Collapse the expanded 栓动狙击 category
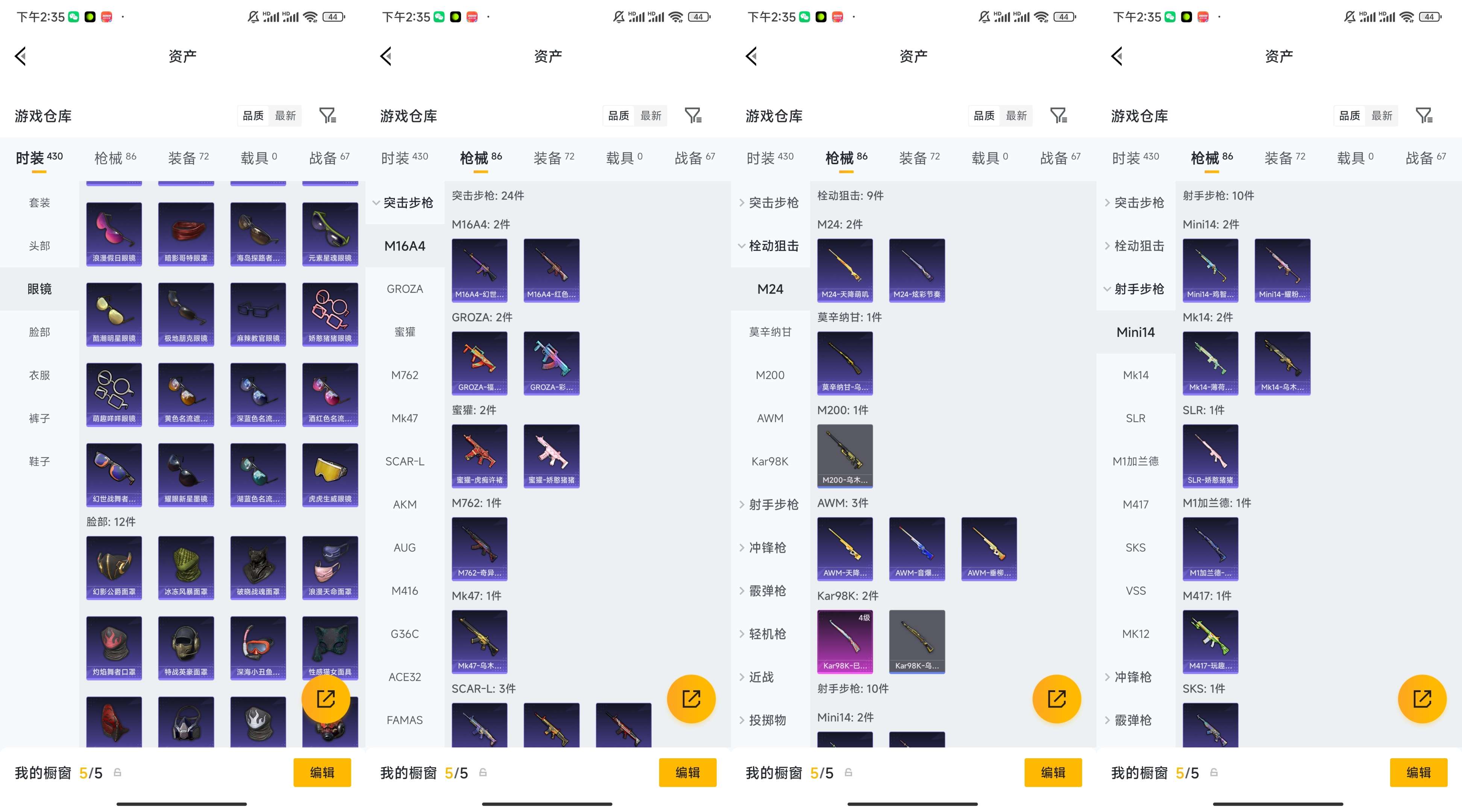Image resolution: width=1462 pixels, height=812 pixels. (770, 246)
